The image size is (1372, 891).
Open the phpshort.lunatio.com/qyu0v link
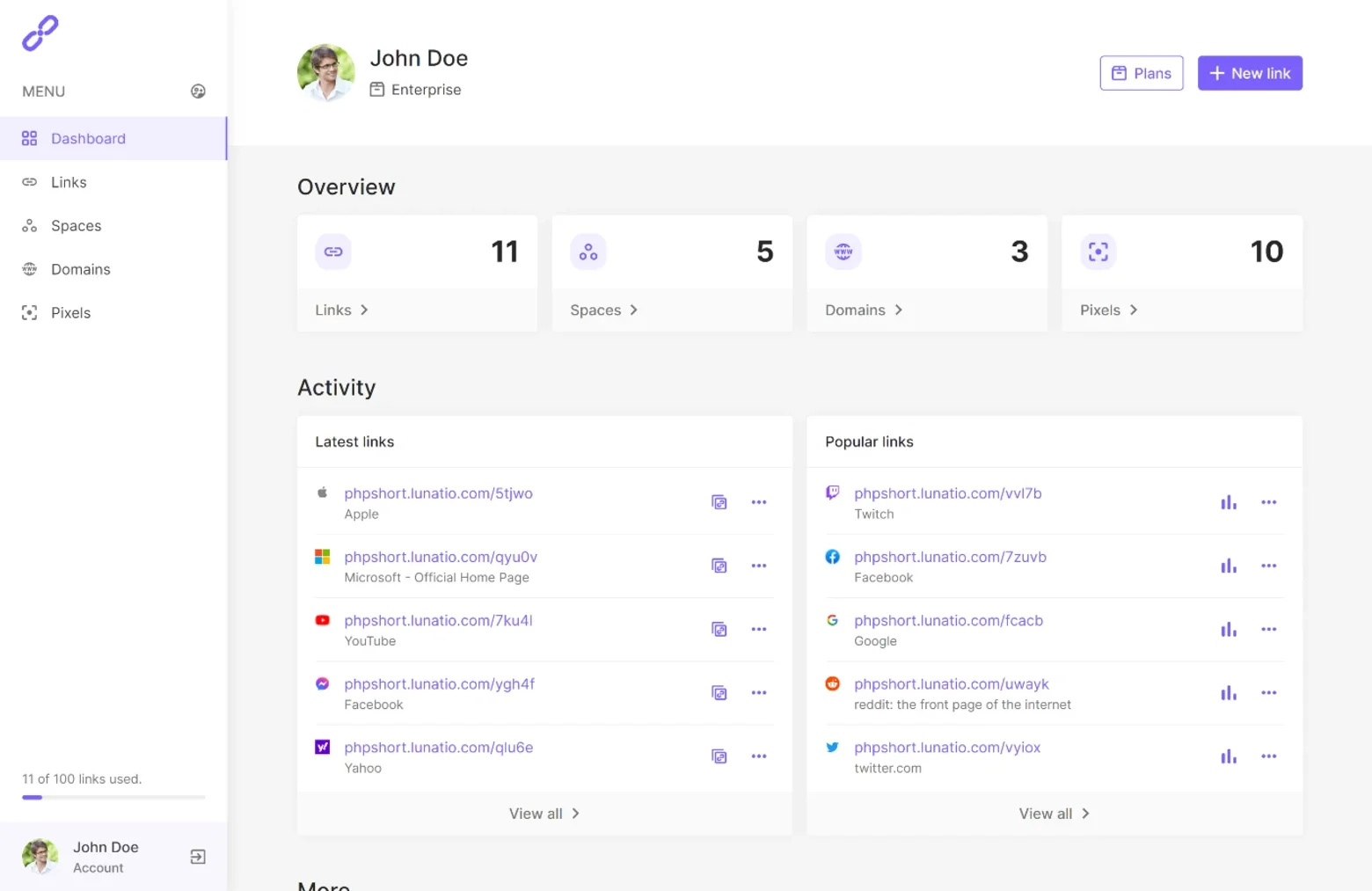click(x=441, y=557)
